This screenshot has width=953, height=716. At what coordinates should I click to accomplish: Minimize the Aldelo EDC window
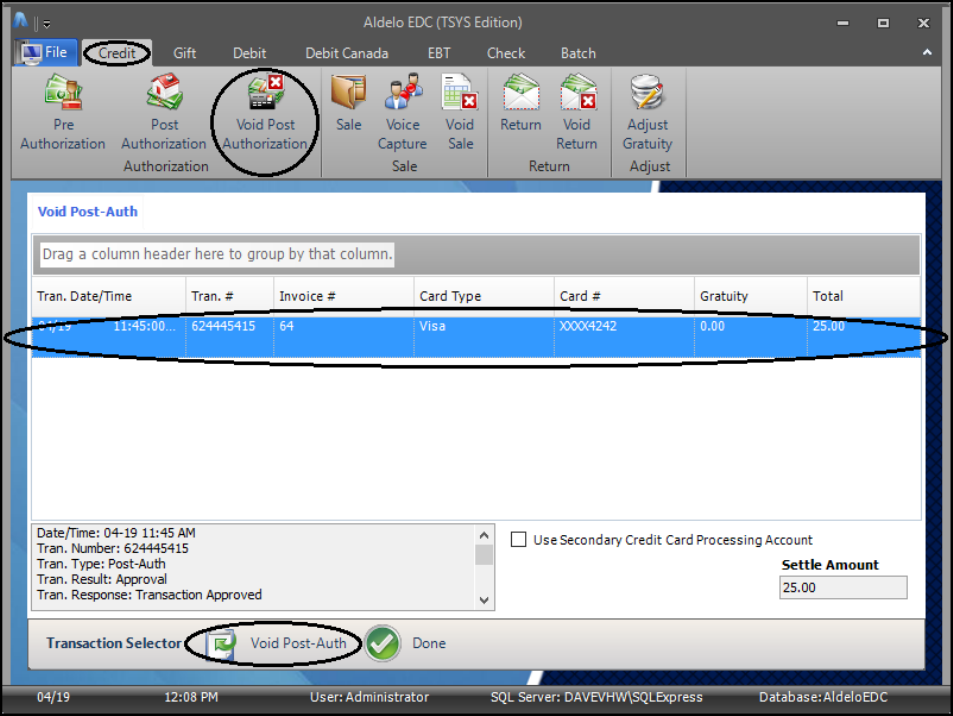843,23
